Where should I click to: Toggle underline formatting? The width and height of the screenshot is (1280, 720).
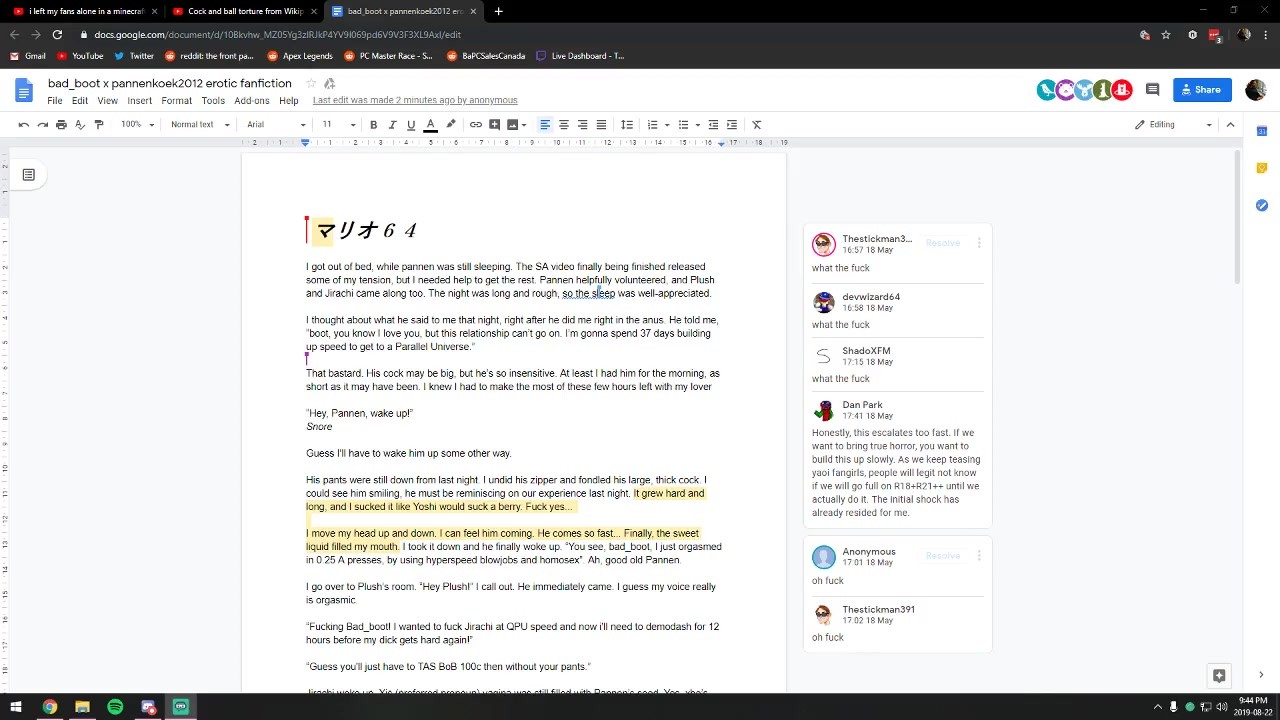coord(411,125)
